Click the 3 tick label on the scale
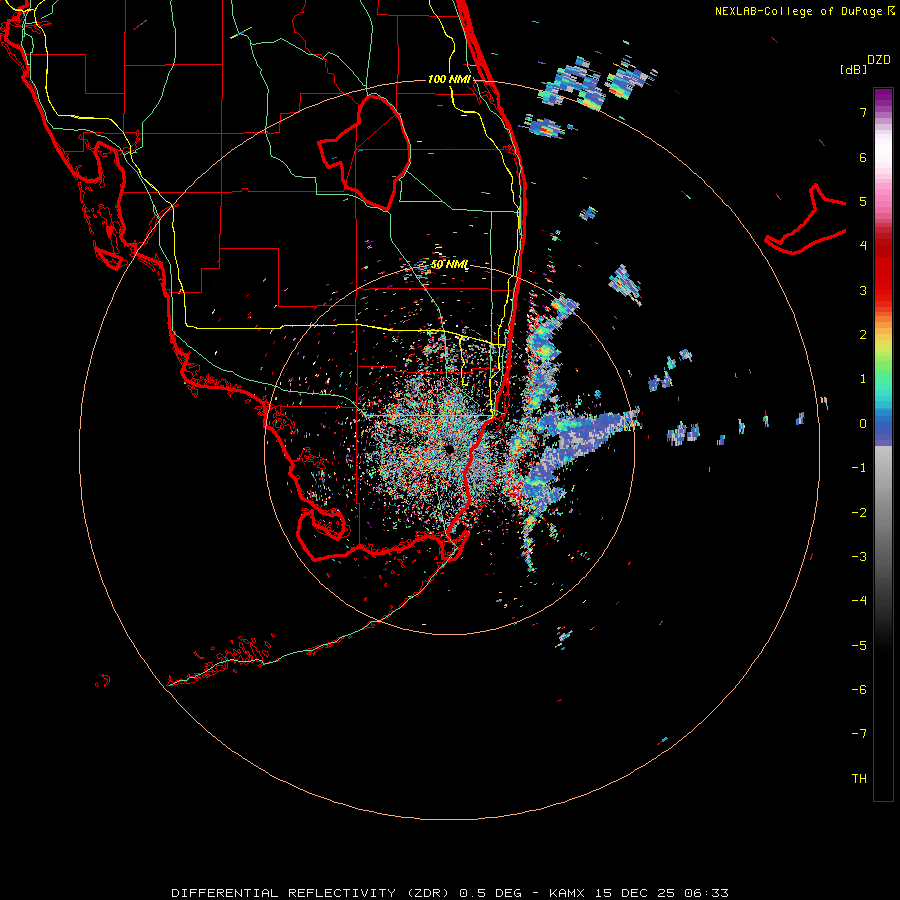This screenshot has width=900, height=900. click(x=863, y=290)
